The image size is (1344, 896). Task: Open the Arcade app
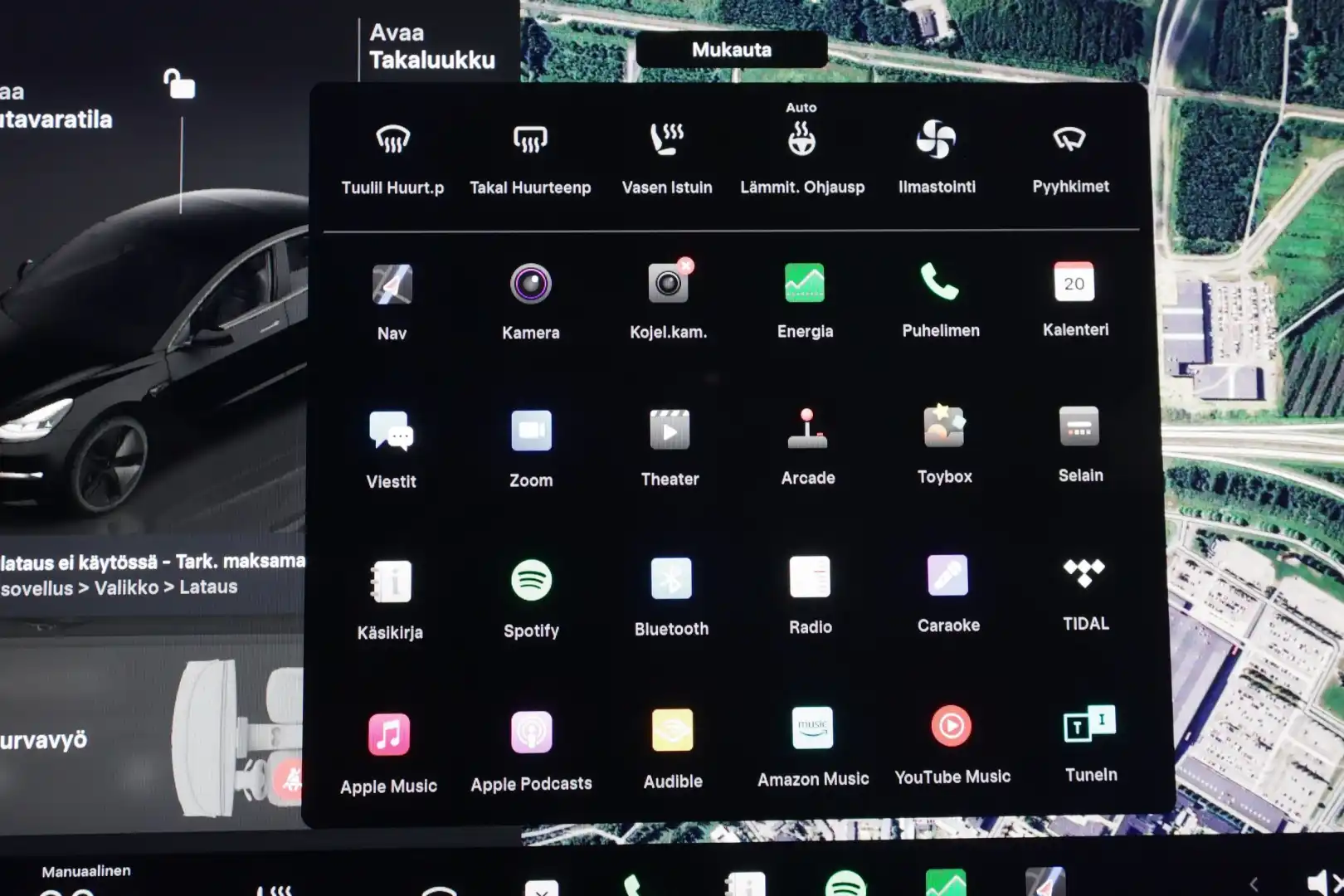(807, 428)
